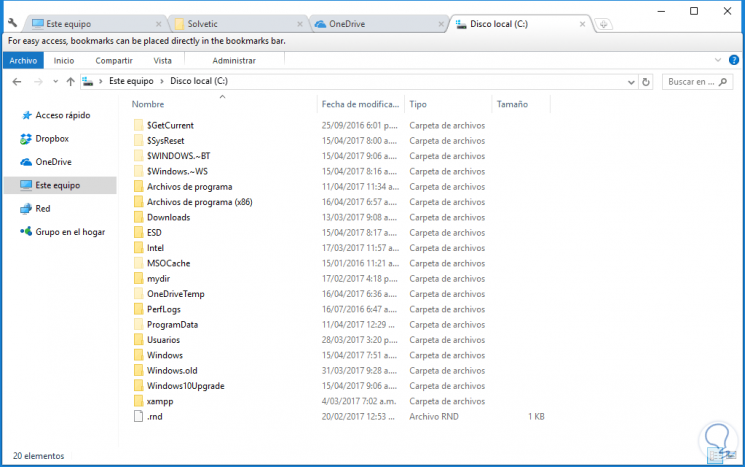
Task: Sort by the Tipo column header
Action: (418, 104)
